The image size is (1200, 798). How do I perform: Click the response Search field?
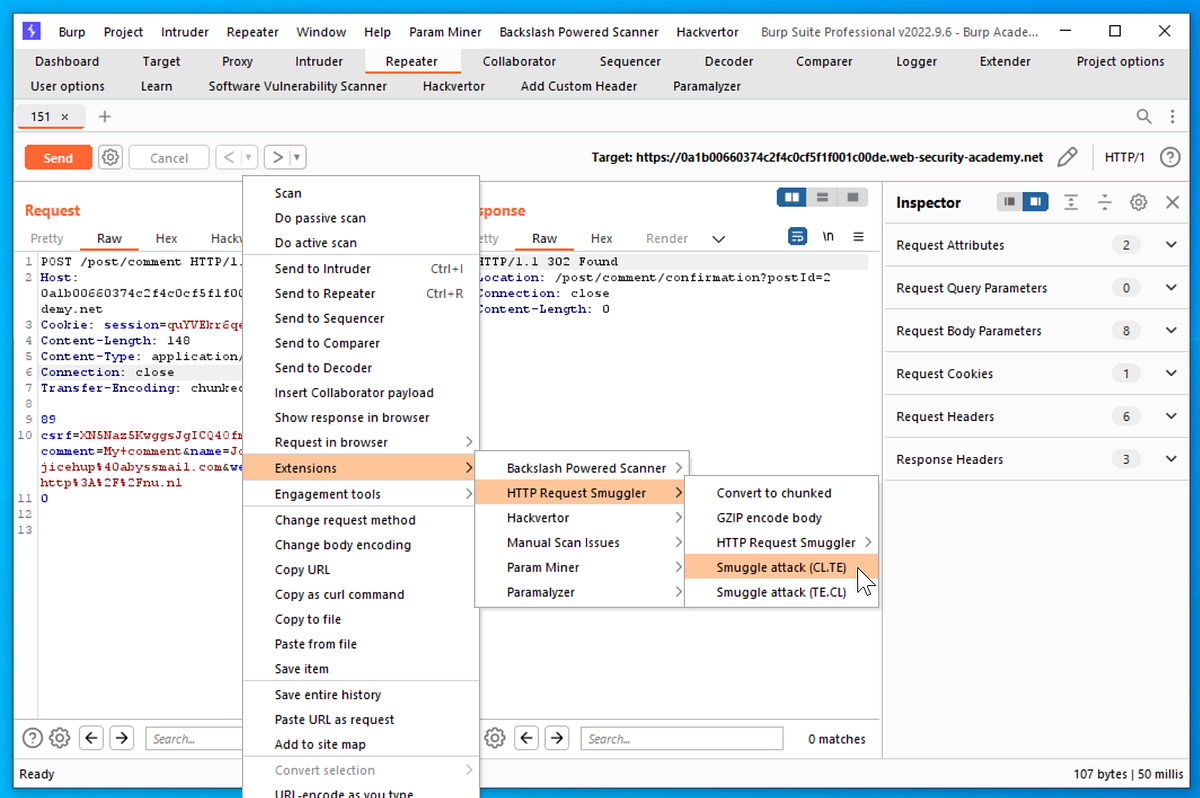pyautogui.click(x=683, y=738)
